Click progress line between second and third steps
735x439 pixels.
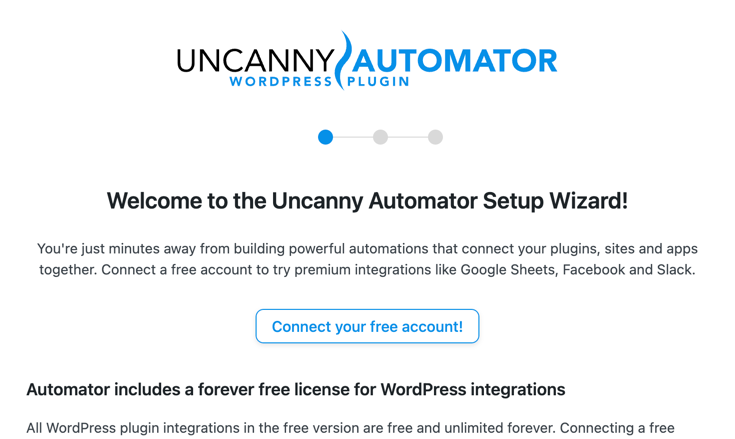408,137
